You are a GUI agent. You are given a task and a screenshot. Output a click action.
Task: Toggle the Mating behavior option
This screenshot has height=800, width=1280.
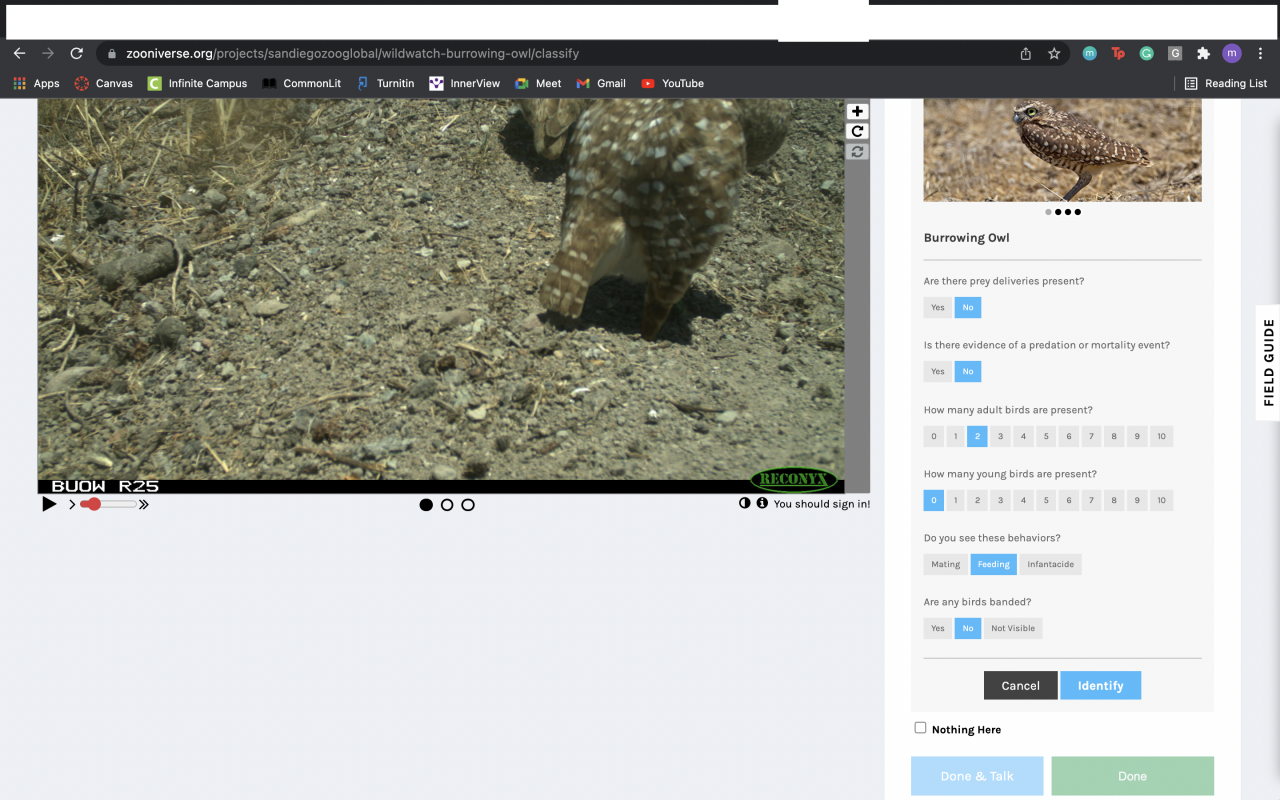point(945,565)
